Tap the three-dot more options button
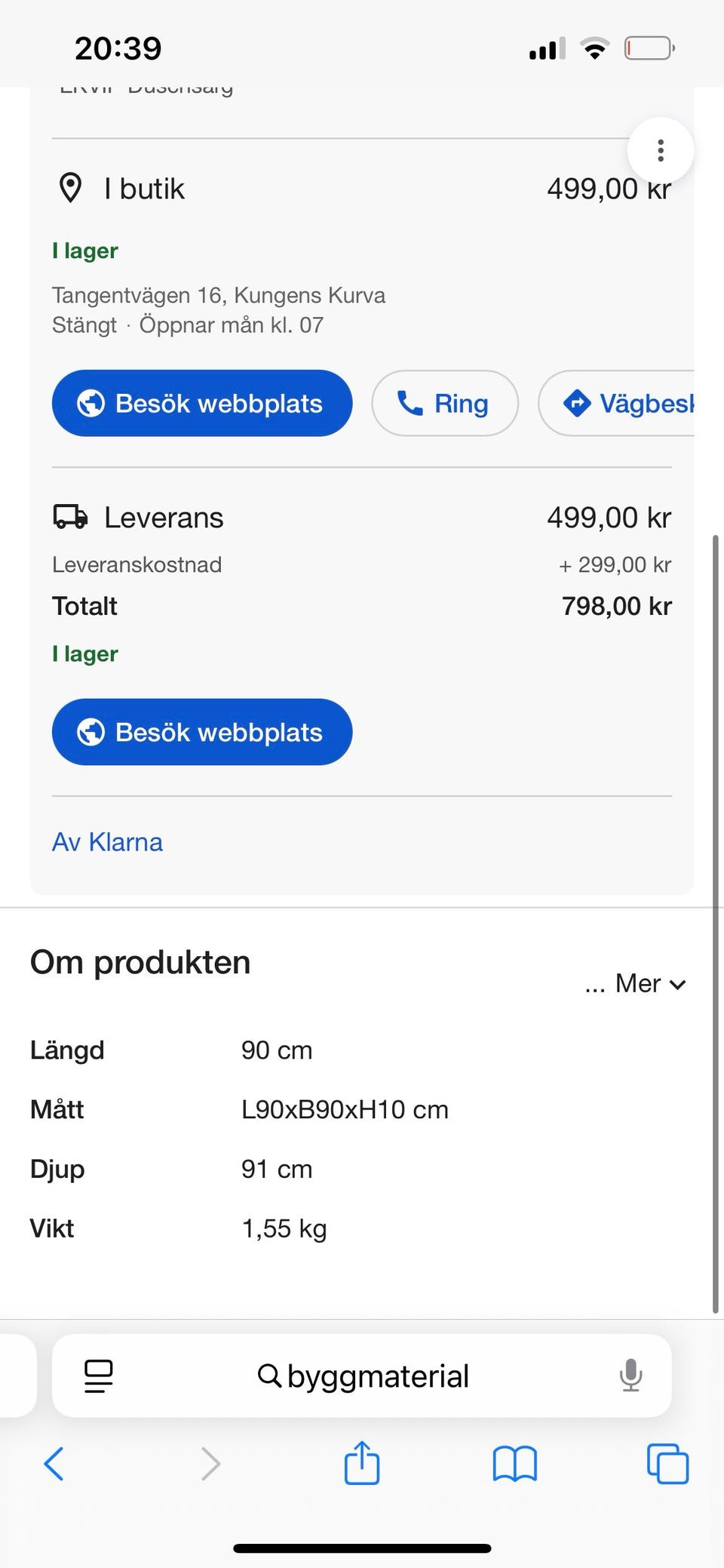 pos(660,151)
